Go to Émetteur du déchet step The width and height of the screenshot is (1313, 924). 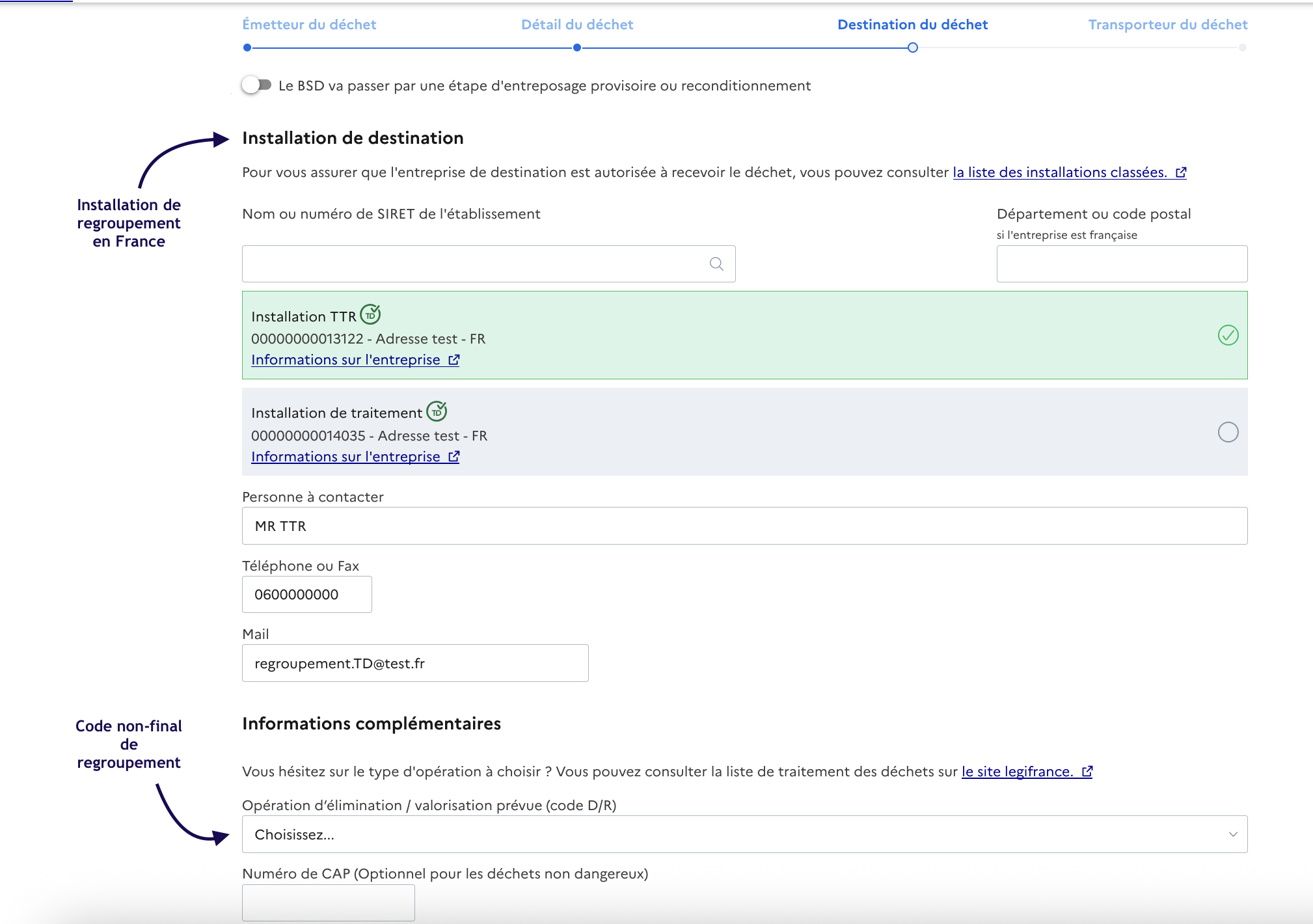[309, 25]
